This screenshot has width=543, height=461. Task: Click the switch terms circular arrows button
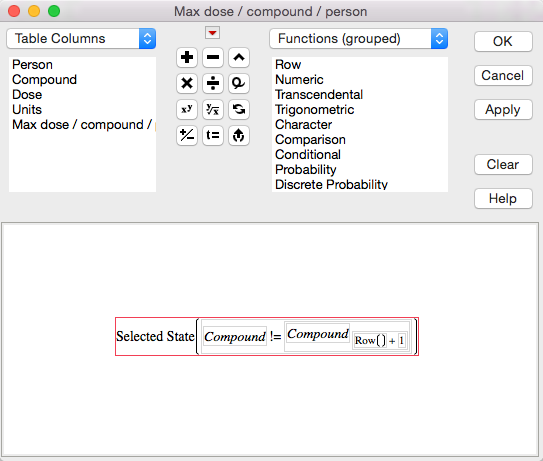pyautogui.click(x=239, y=109)
